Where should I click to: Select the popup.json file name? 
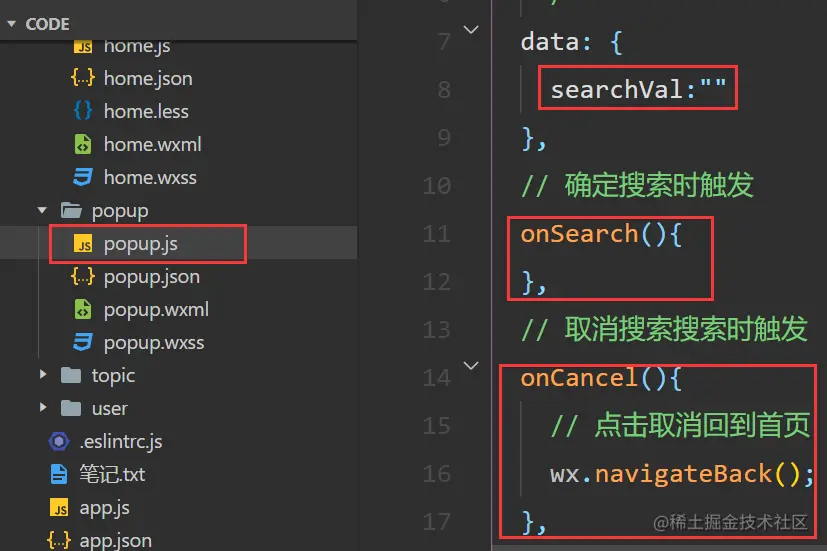[151, 277]
